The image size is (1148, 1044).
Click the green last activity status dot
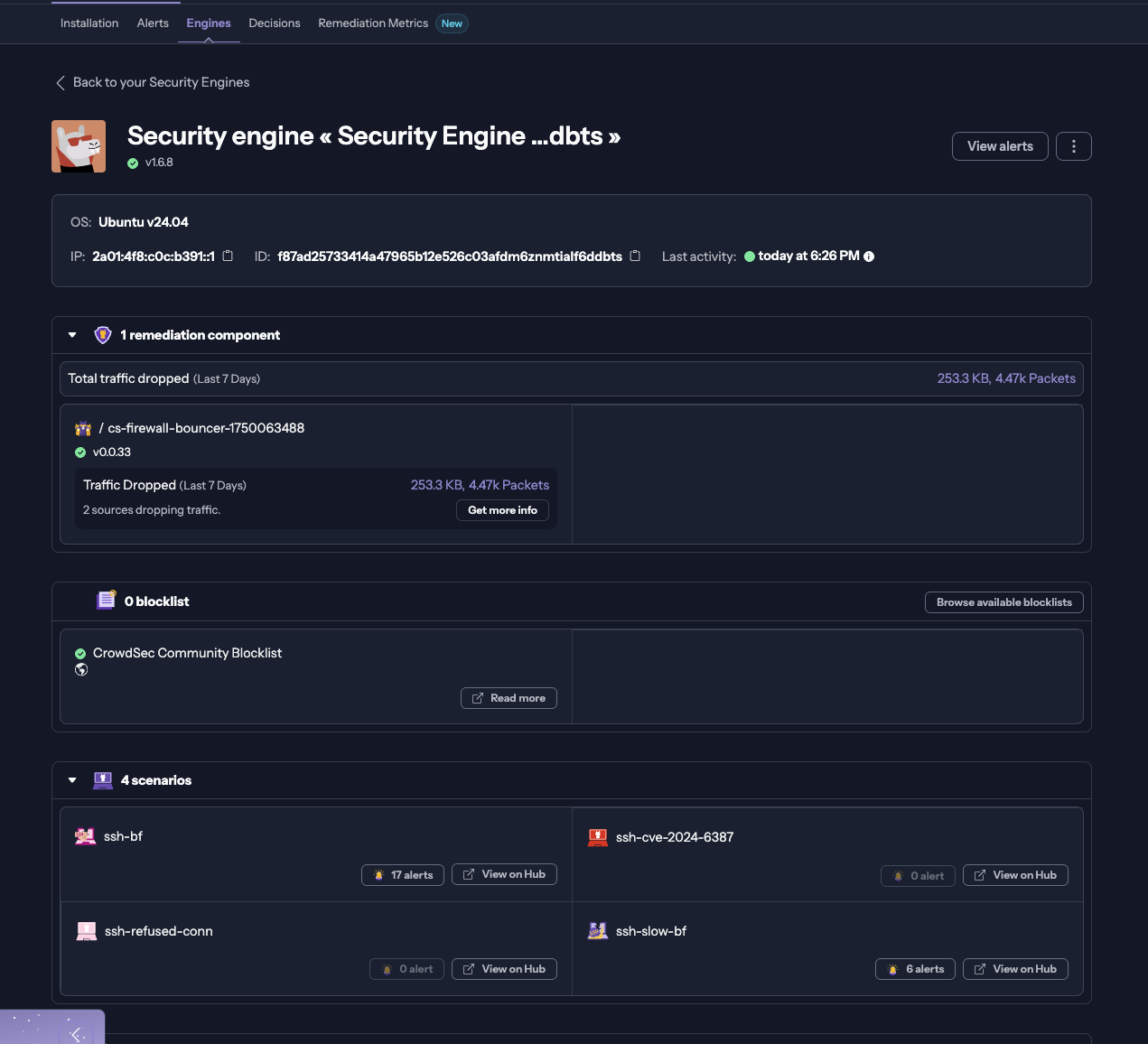click(x=749, y=256)
